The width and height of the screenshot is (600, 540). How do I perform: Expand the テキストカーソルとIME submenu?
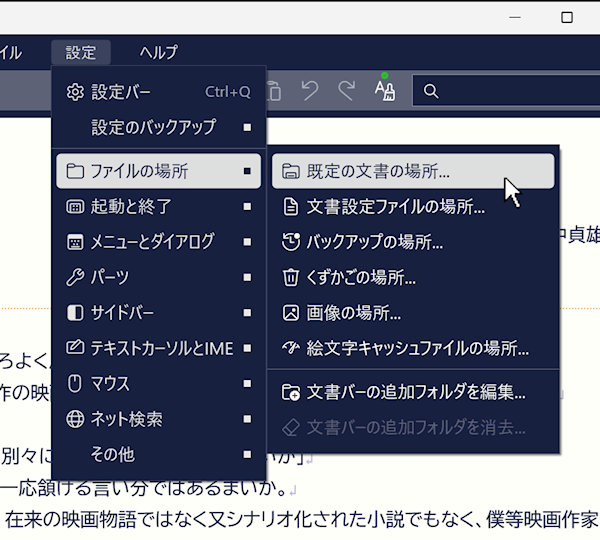tap(158, 348)
